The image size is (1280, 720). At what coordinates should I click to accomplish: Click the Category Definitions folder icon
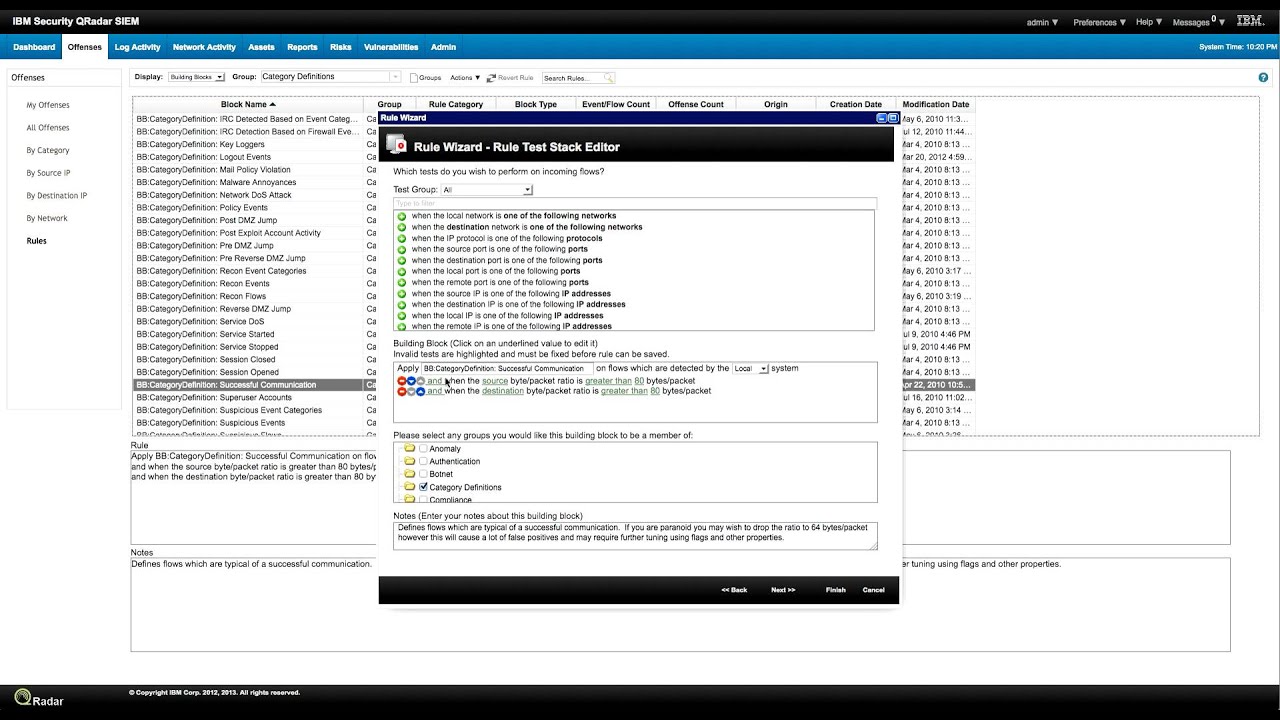click(409, 487)
